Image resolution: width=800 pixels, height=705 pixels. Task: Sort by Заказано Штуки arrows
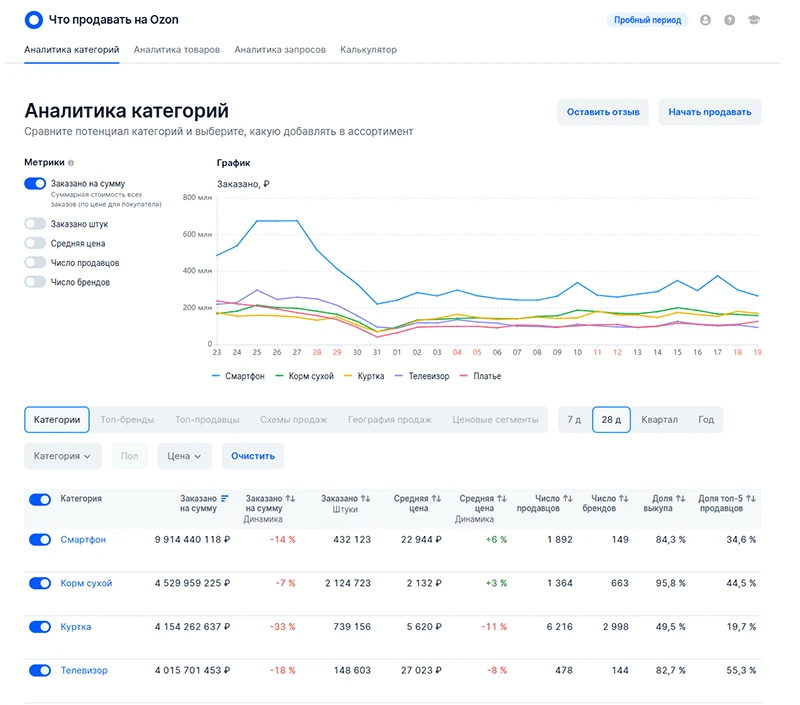[x=365, y=498]
